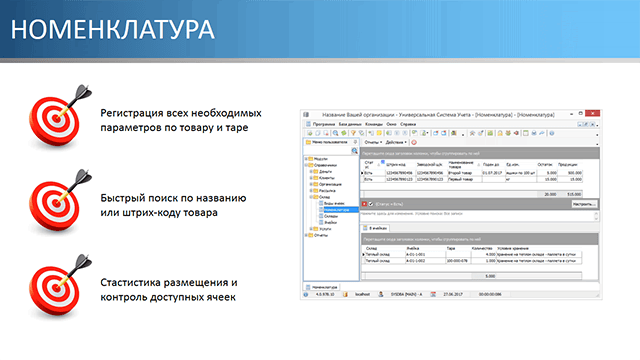Click the green refresh arrows toolbar icon

pos(344,133)
